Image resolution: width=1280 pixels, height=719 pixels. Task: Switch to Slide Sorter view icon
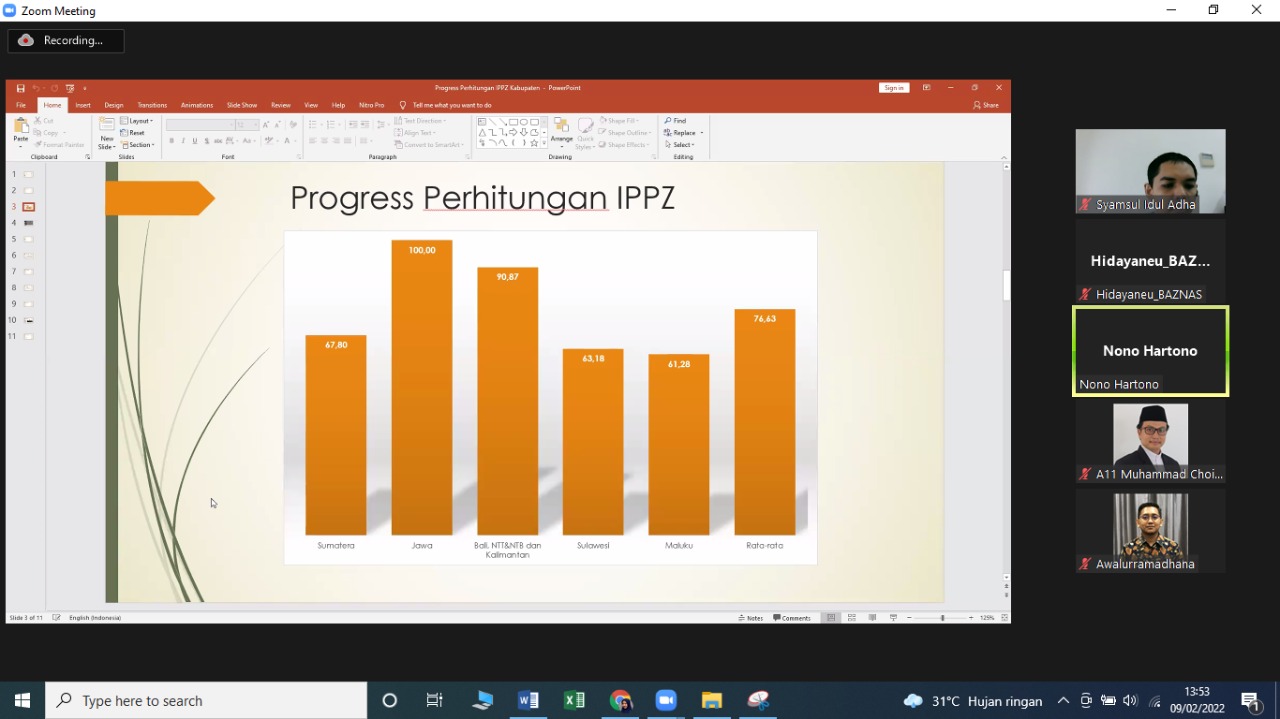tap(852, 618)
